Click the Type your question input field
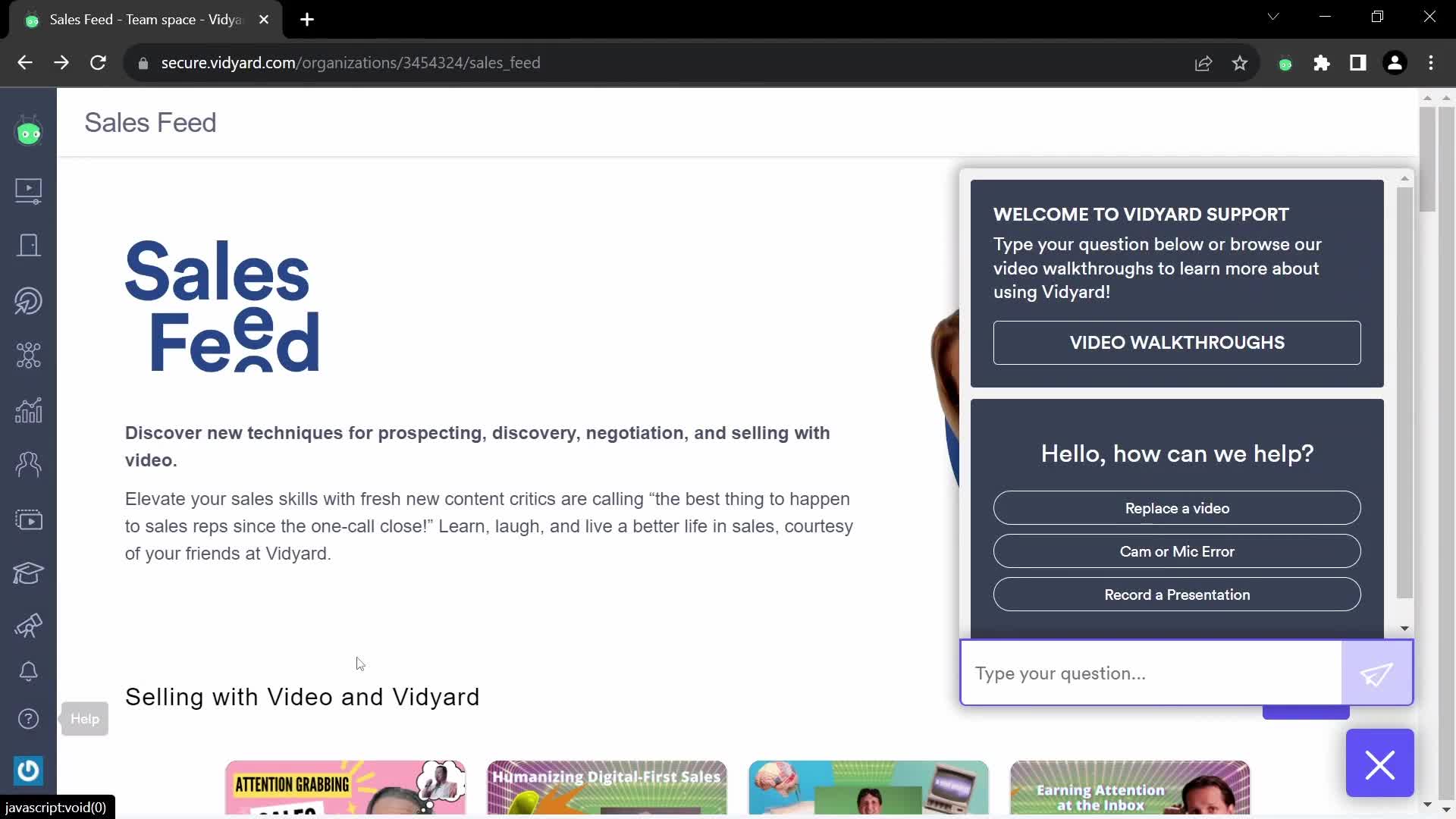Viewport: 1456px width, 819px height. pos(1151,673)
